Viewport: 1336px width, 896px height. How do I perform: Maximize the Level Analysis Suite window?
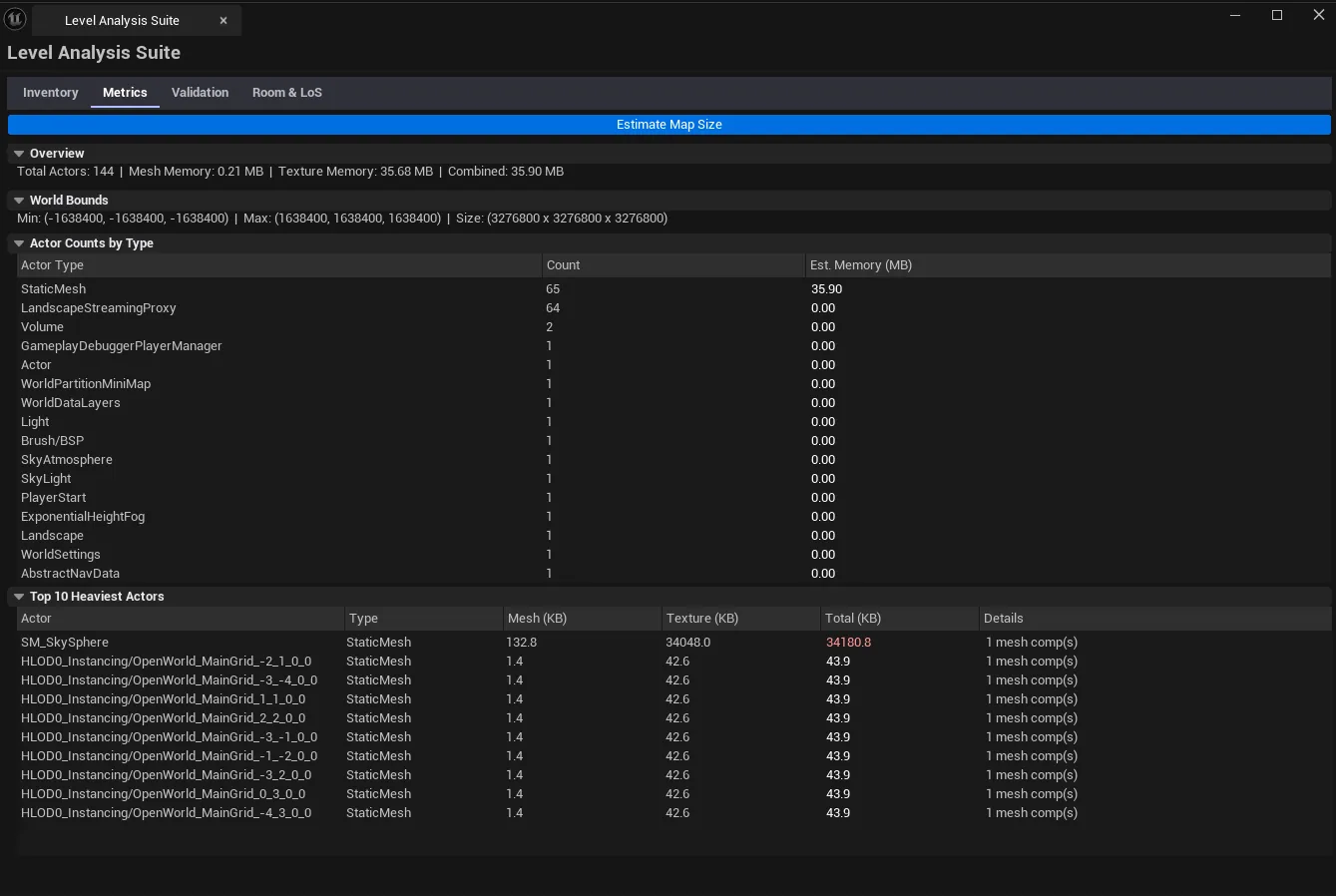1277,15
